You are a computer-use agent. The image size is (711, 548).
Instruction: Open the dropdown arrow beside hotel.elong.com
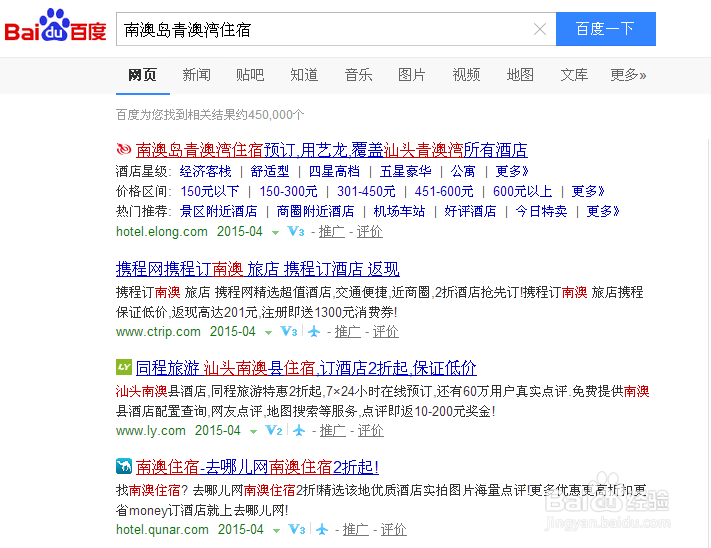coord(275,233)
